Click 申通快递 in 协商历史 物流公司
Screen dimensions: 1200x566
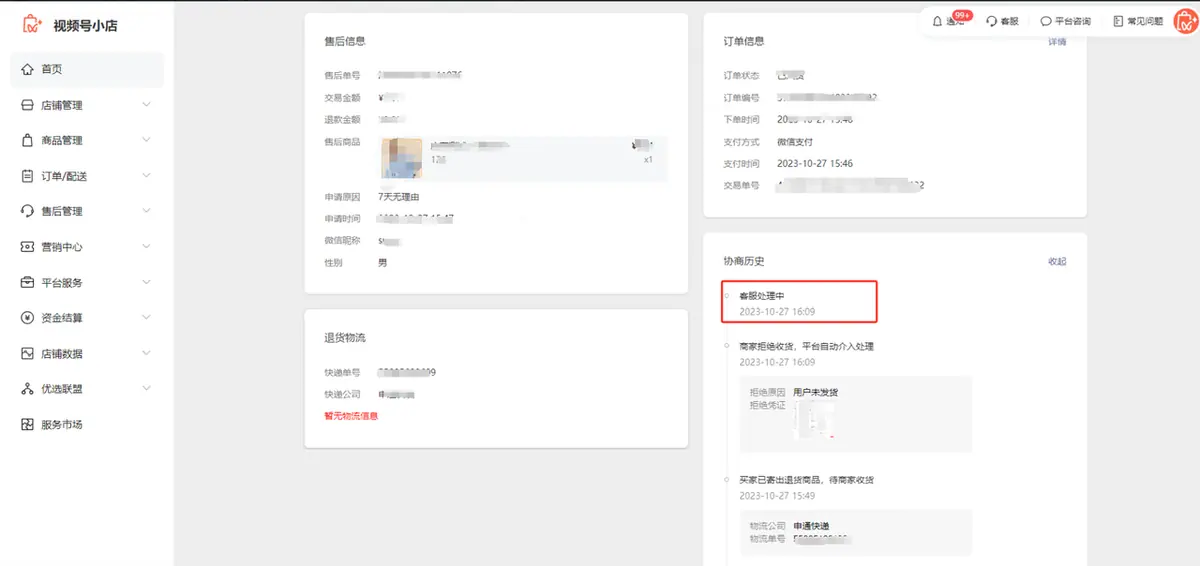click(811, 526)
